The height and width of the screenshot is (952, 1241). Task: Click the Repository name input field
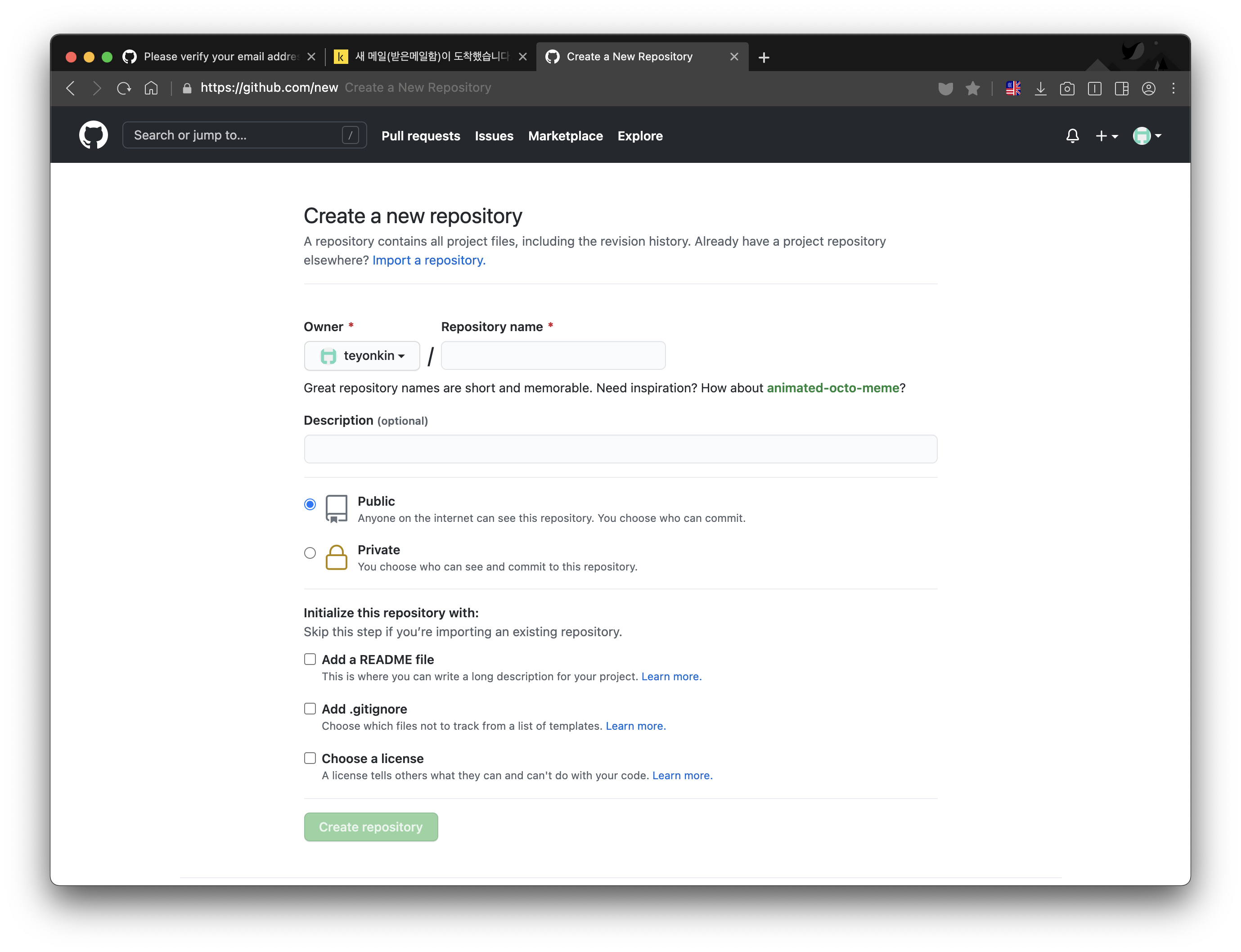coord(553,356)
